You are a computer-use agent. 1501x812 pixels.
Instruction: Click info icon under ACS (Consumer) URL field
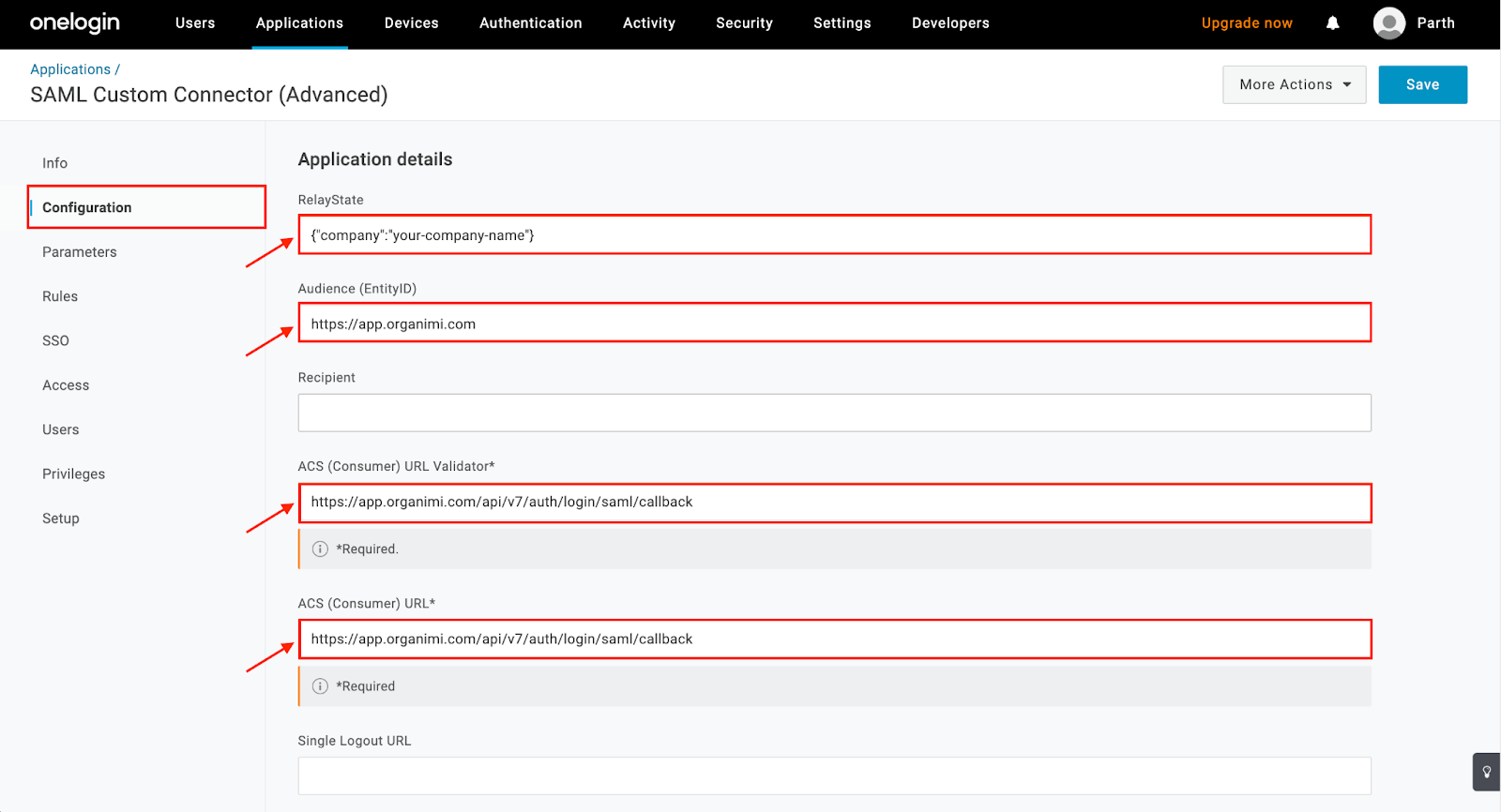(320, 686)
